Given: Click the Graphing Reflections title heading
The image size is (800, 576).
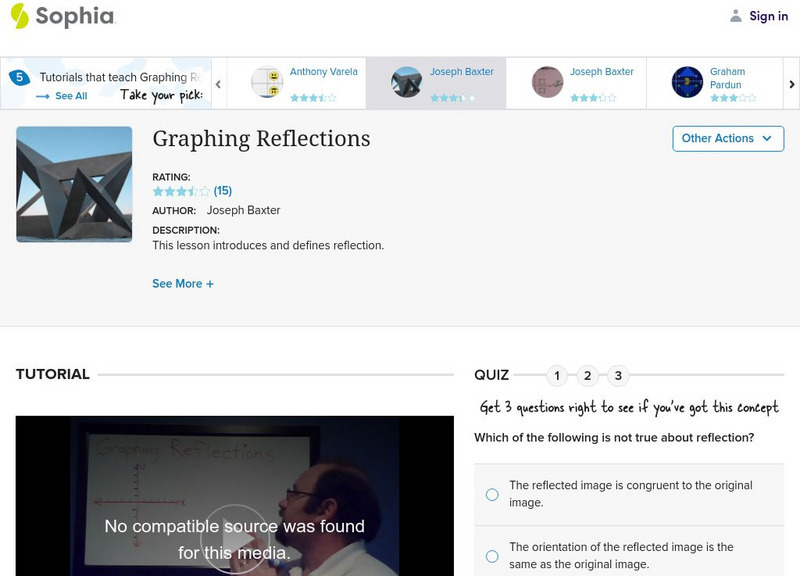Looking at the screenshot, I should pyautogui.click(x=261, y=139).
